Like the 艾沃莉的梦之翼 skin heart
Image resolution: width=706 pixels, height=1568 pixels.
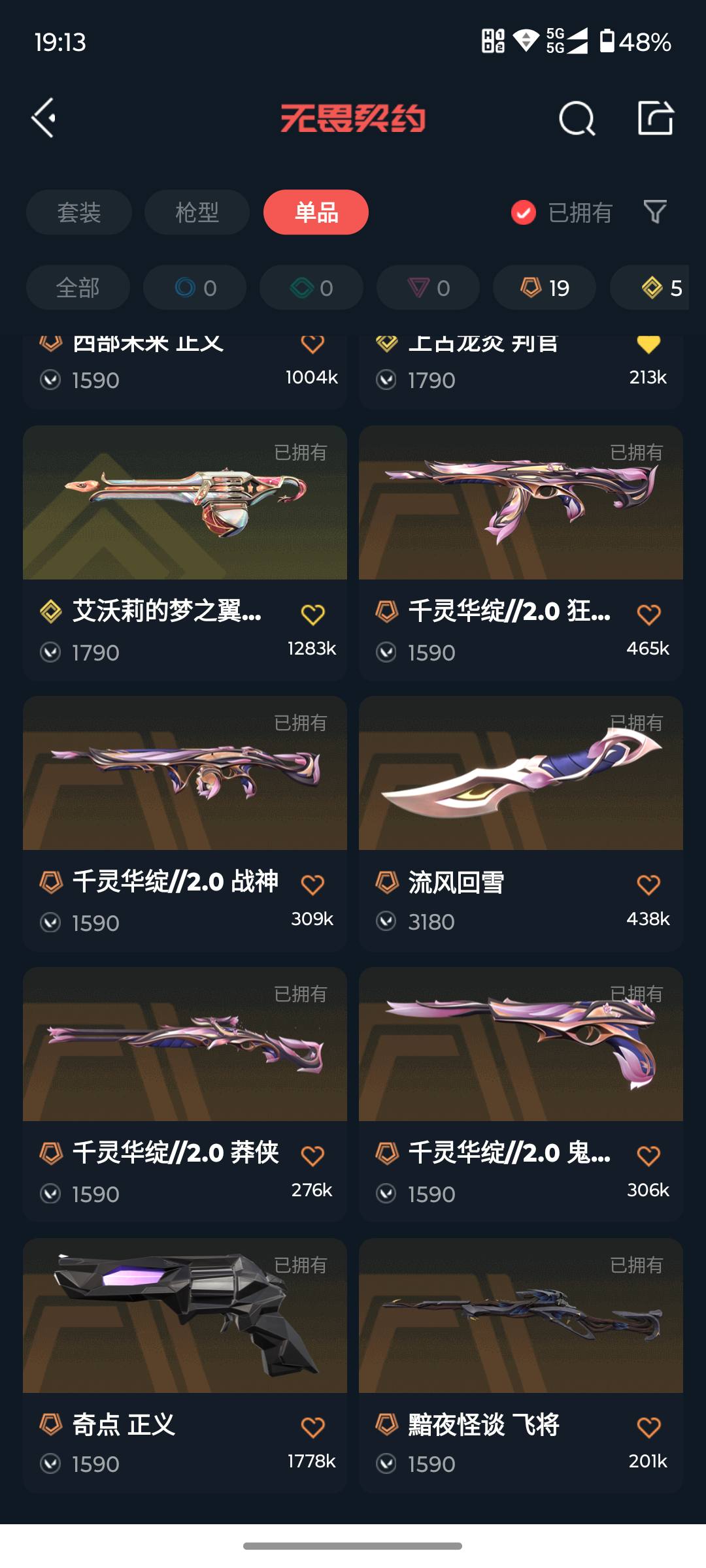312,614
